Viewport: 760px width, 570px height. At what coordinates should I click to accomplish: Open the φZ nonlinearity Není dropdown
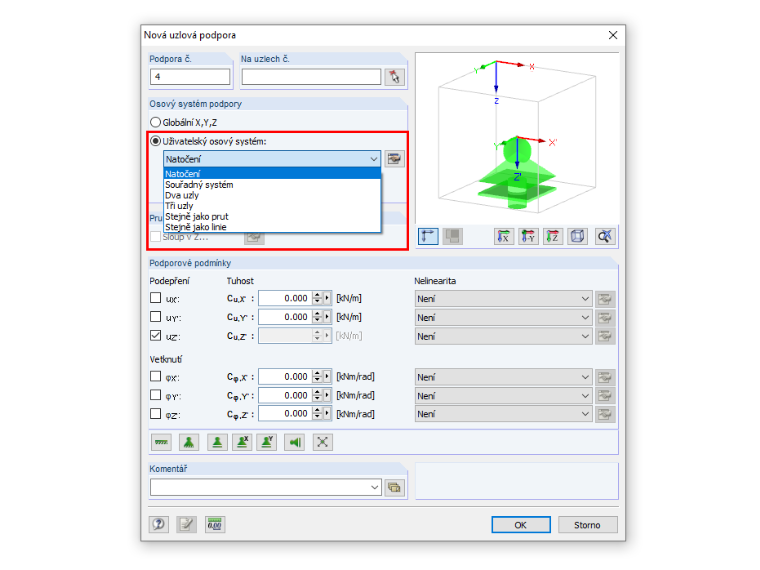(504, 414)
